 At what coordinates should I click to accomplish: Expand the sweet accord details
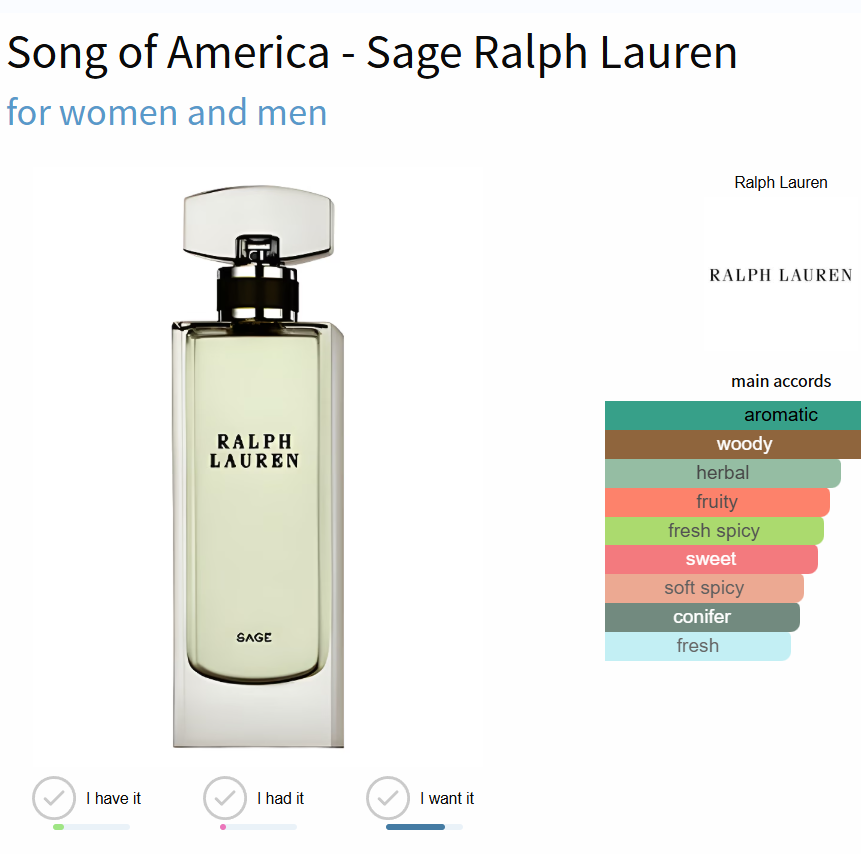(711, 559)
